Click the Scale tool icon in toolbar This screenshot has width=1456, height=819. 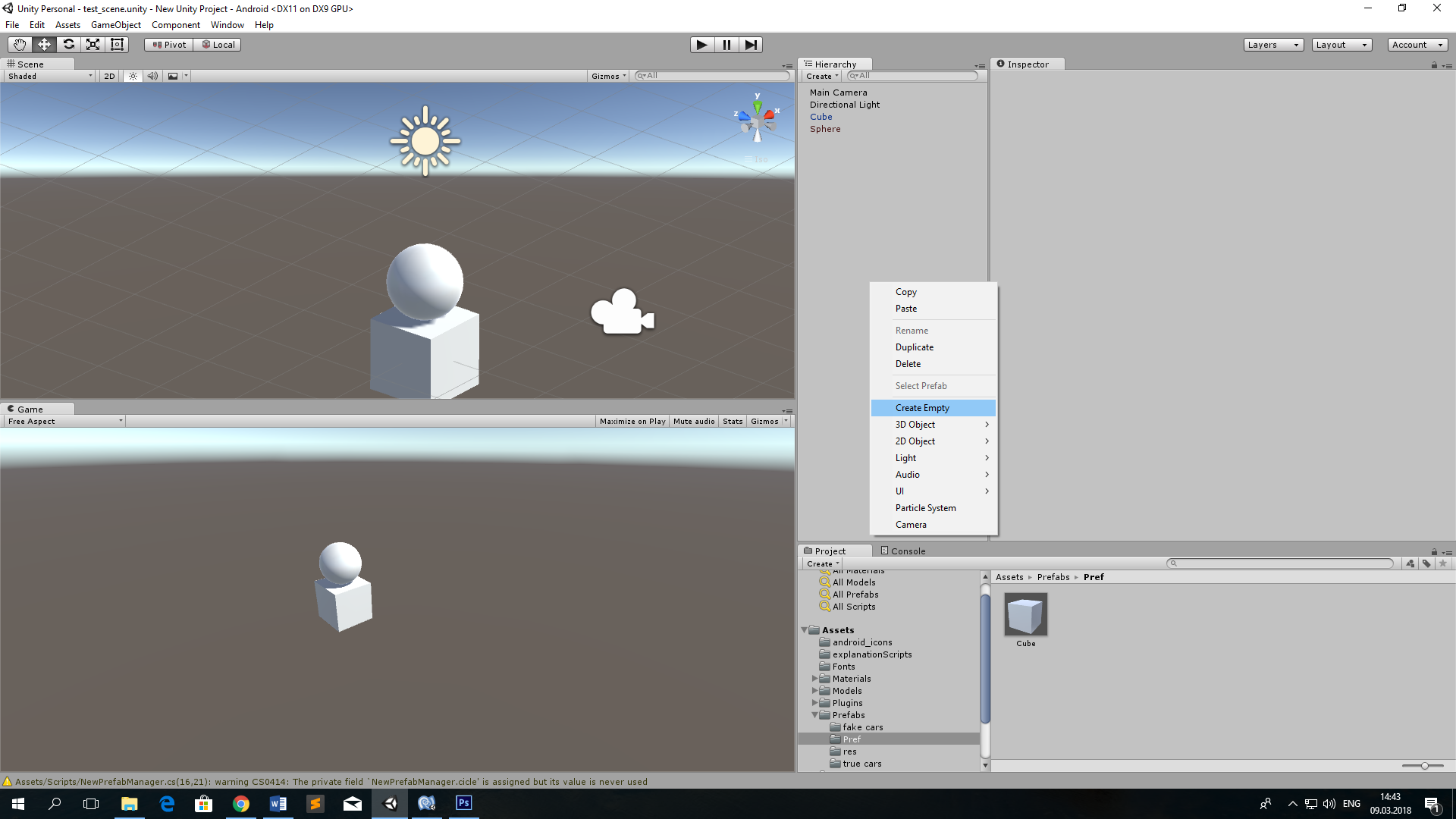(x=93, y=44)
